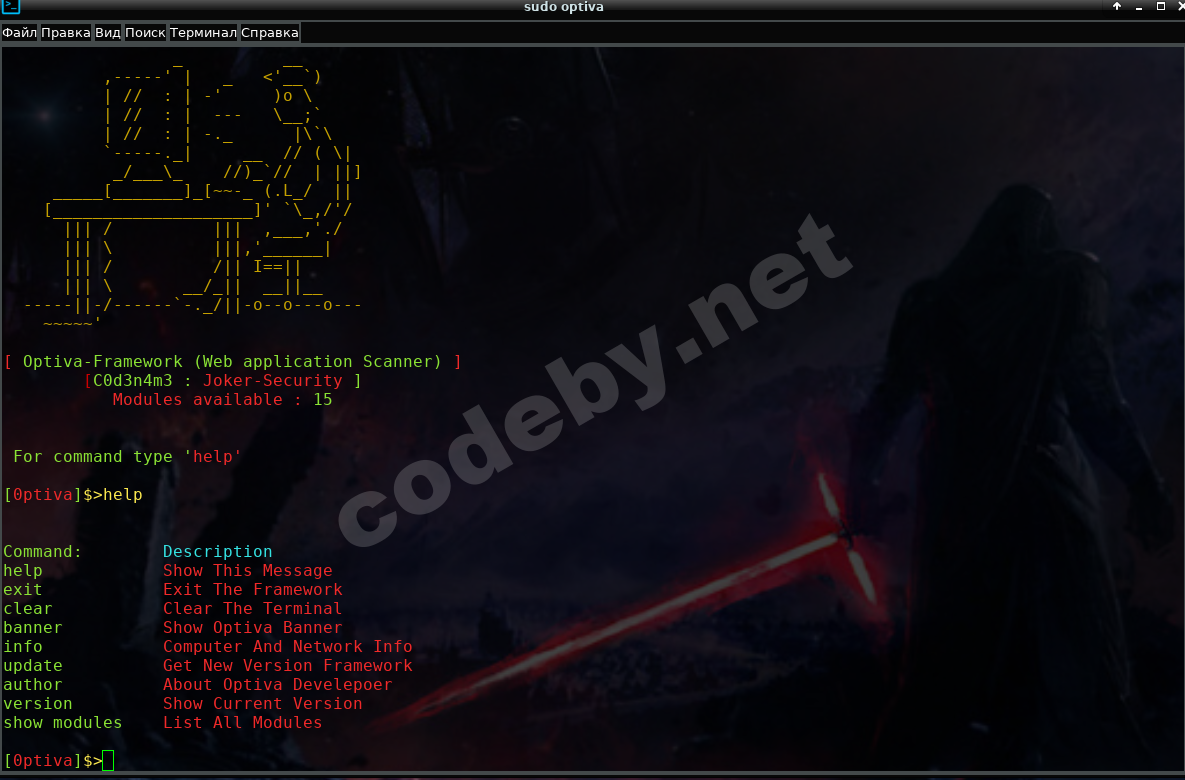Click 'List All Modules' description
Screen dimensions: 1185x780
pos(243,723)
